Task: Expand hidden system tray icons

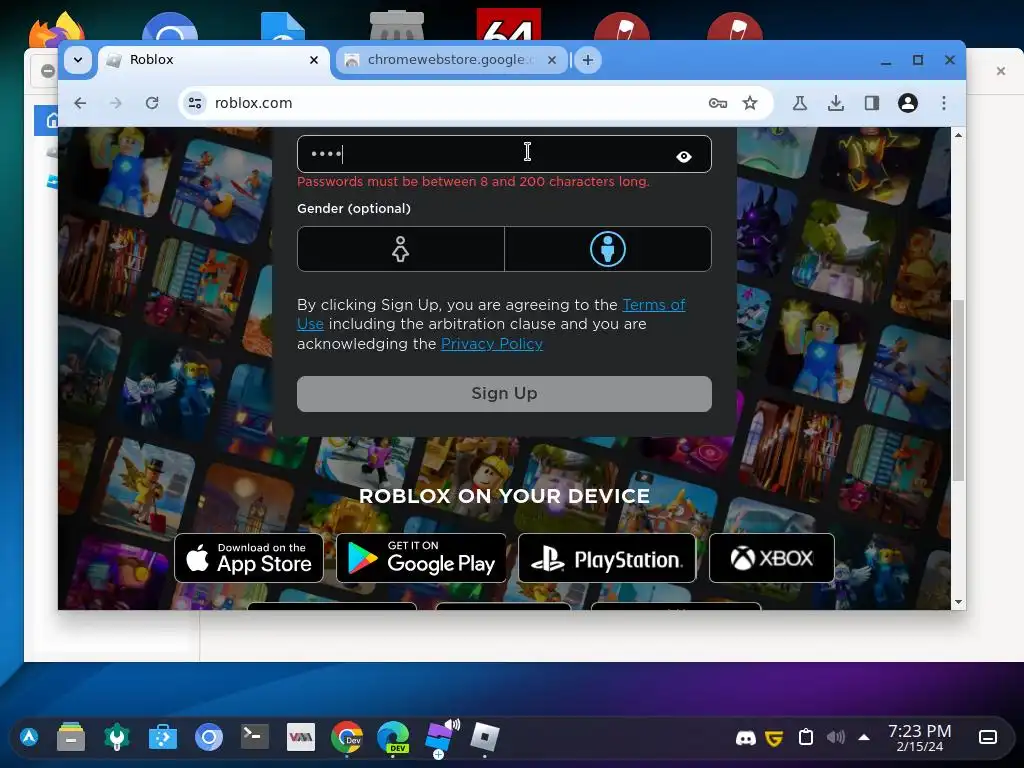Action: pos(864,738)
